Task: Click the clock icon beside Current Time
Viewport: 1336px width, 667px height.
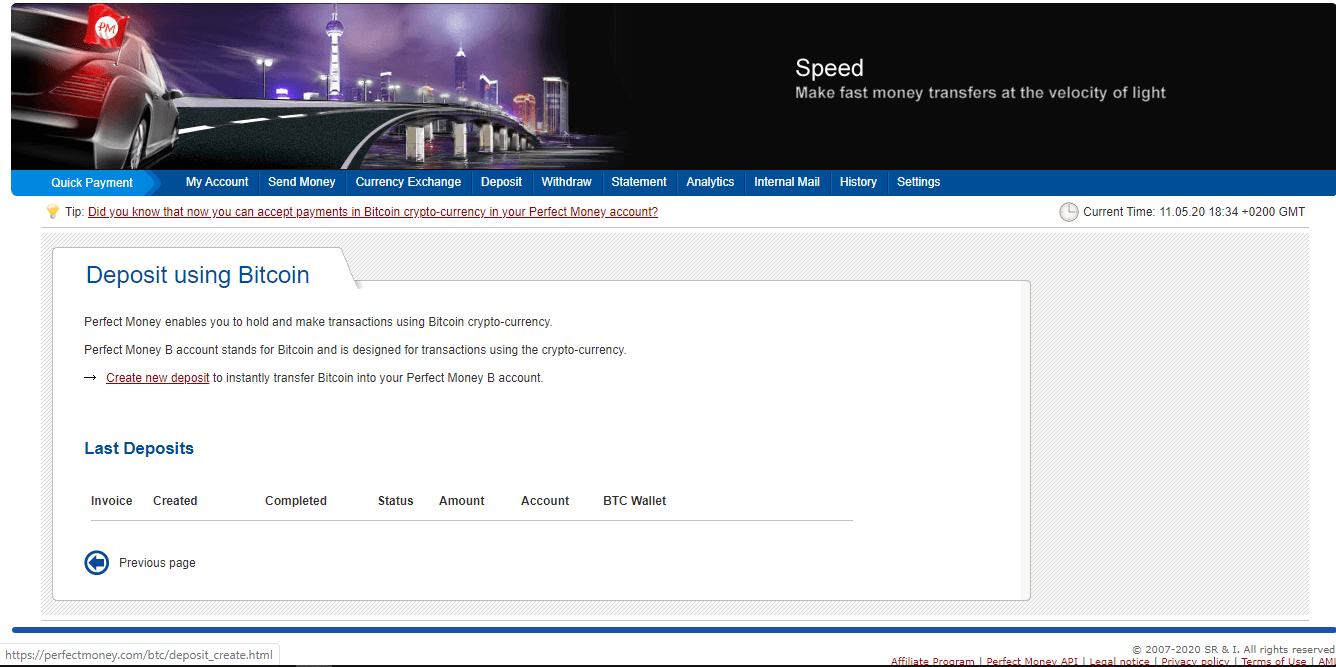Action: [1068, 212]
